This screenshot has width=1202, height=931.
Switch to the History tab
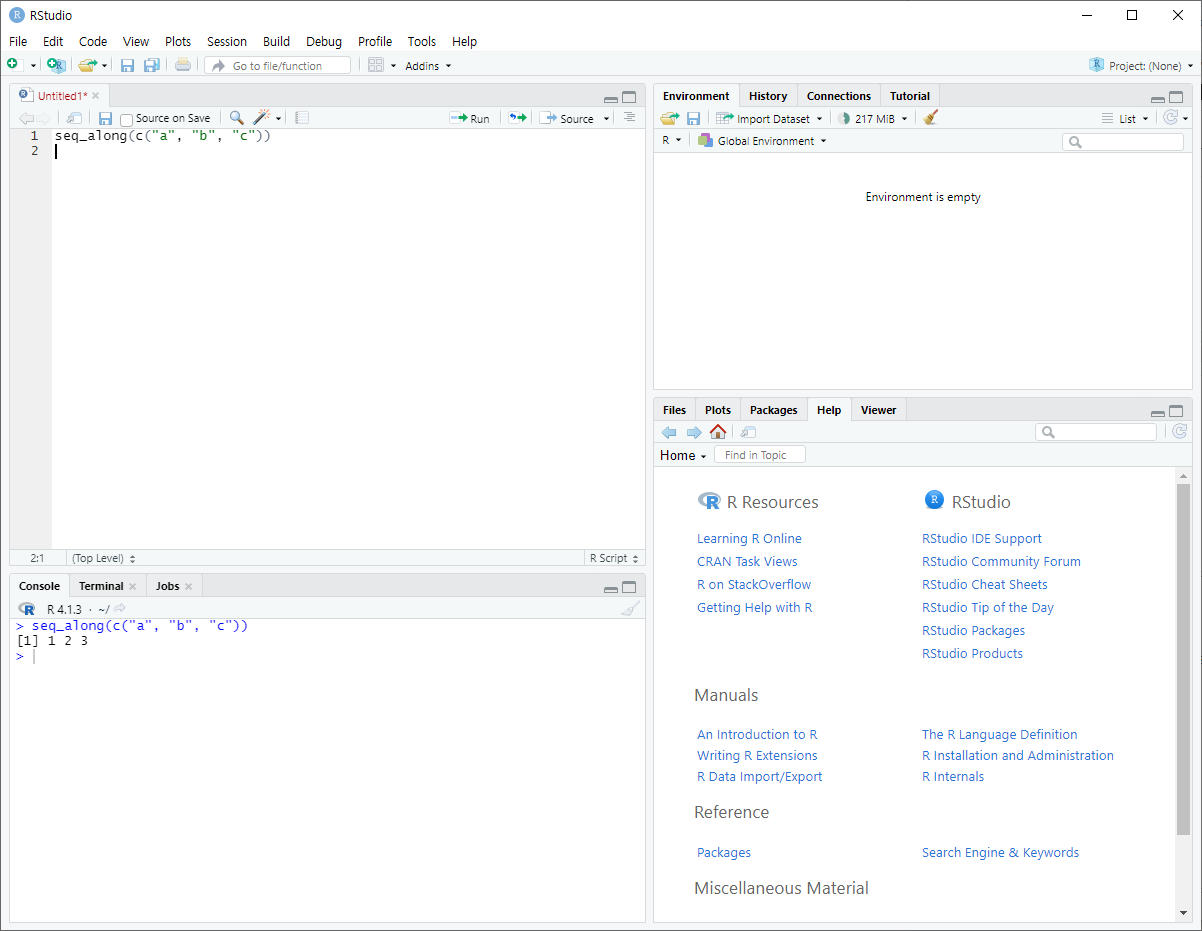coord(768,96)
